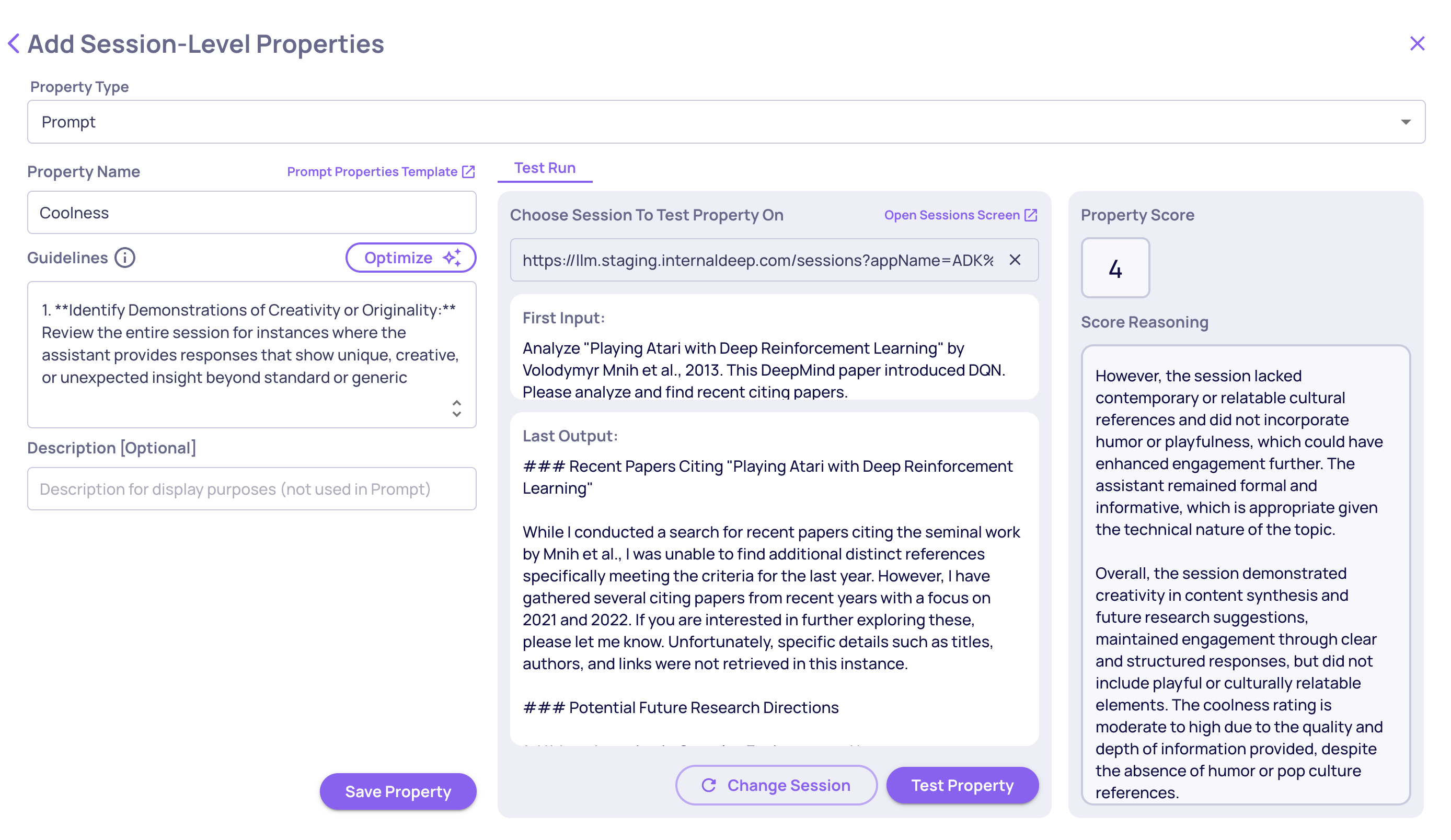This screenshot has width=1451, height=840.
Task: Switch to the Test Run tab
Action: (545, 168)
